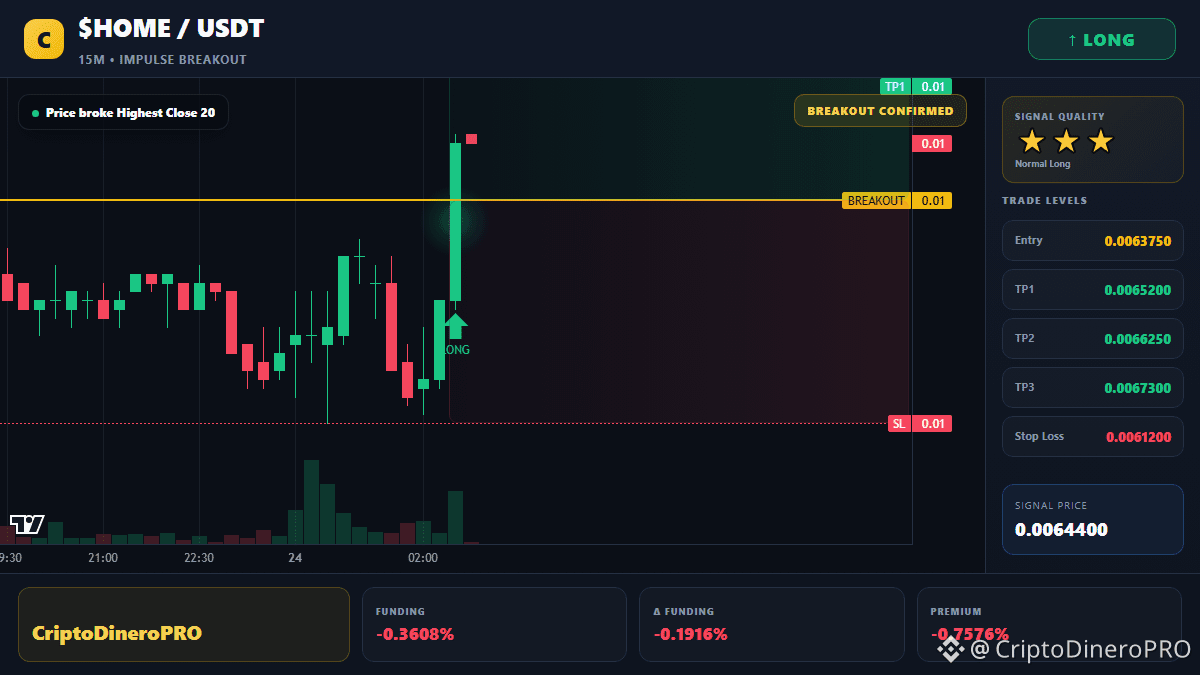Click the first signal quality star
Image resolution: width=1200 pixels, height=675 pixels.
coord(1032,141)
